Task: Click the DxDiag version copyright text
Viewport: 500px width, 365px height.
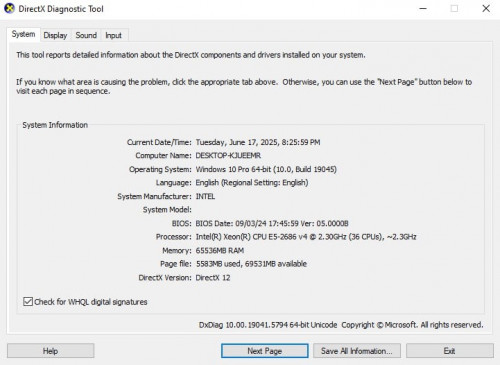Action: 341,325
